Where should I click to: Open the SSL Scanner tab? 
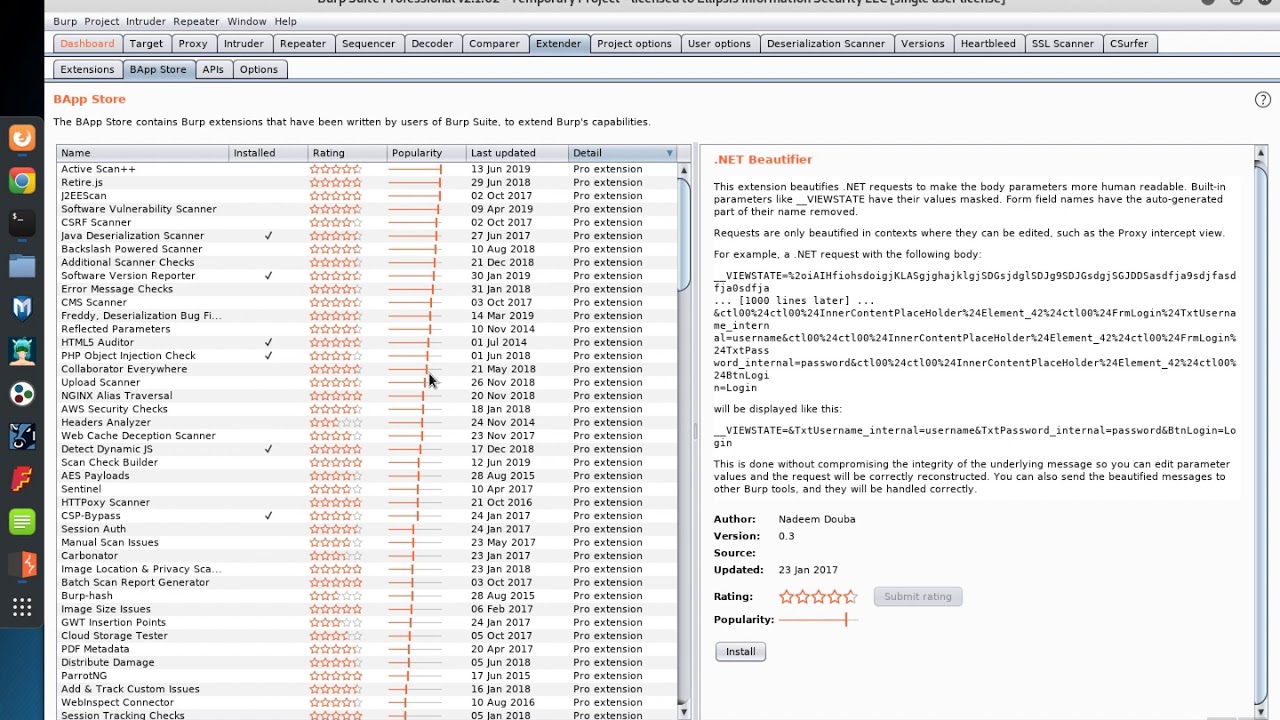click(x=1063, y=44)
